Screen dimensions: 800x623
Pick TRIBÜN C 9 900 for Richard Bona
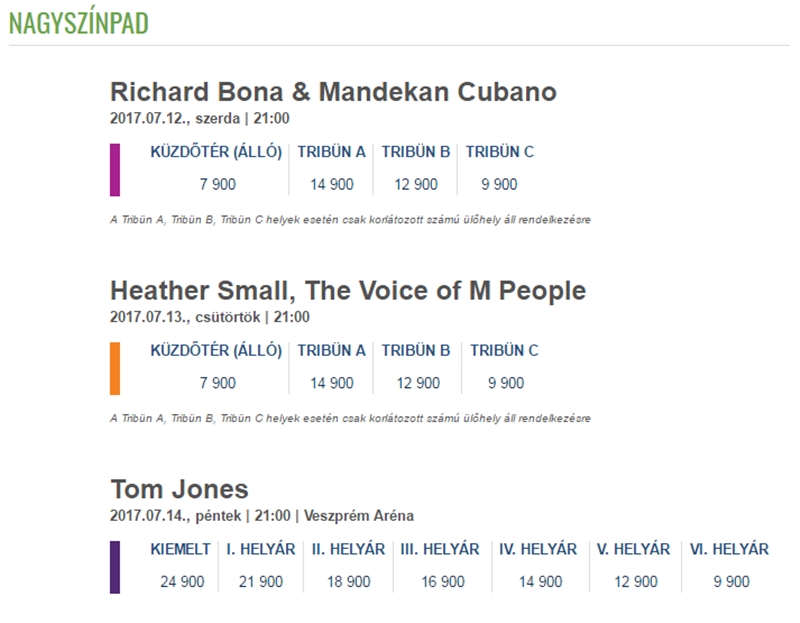(x=500, y=168)
